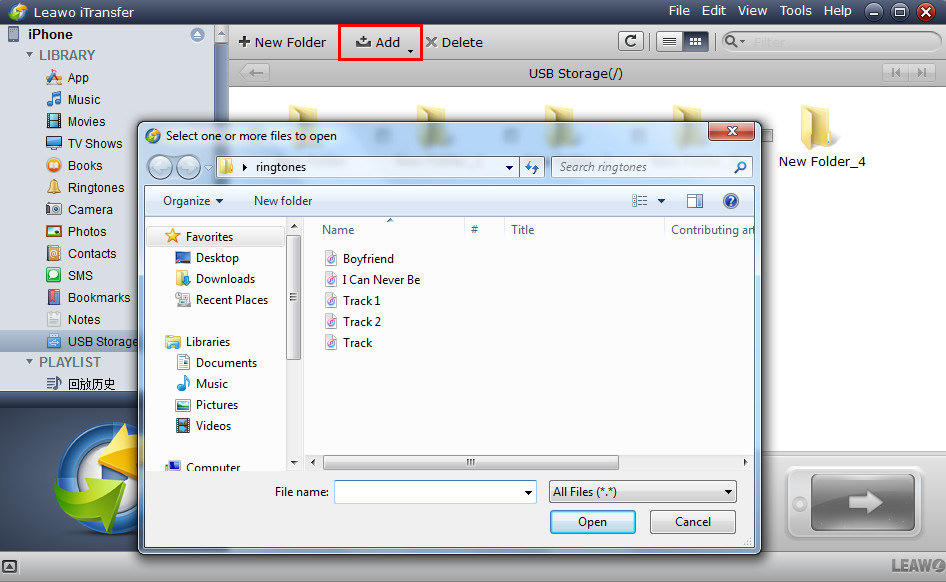Select Desktop under Favorites
Screen dimensions: 946x582
(x=207, y=258)
